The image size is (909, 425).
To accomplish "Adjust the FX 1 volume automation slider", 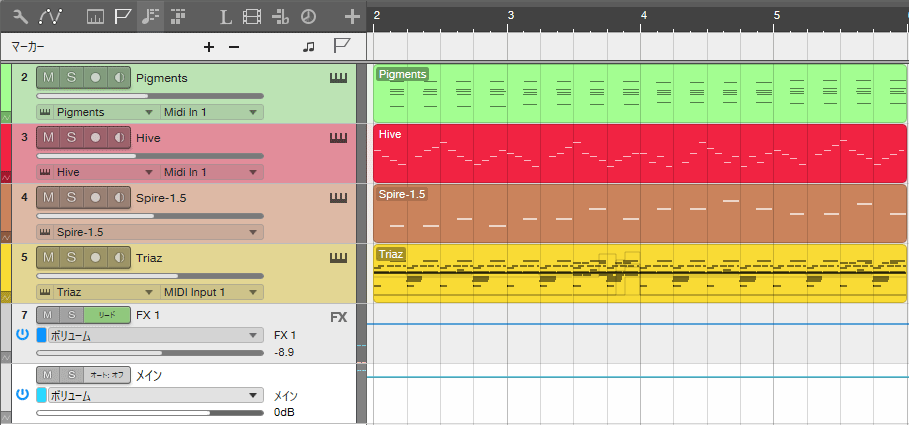I will point(150,353).
